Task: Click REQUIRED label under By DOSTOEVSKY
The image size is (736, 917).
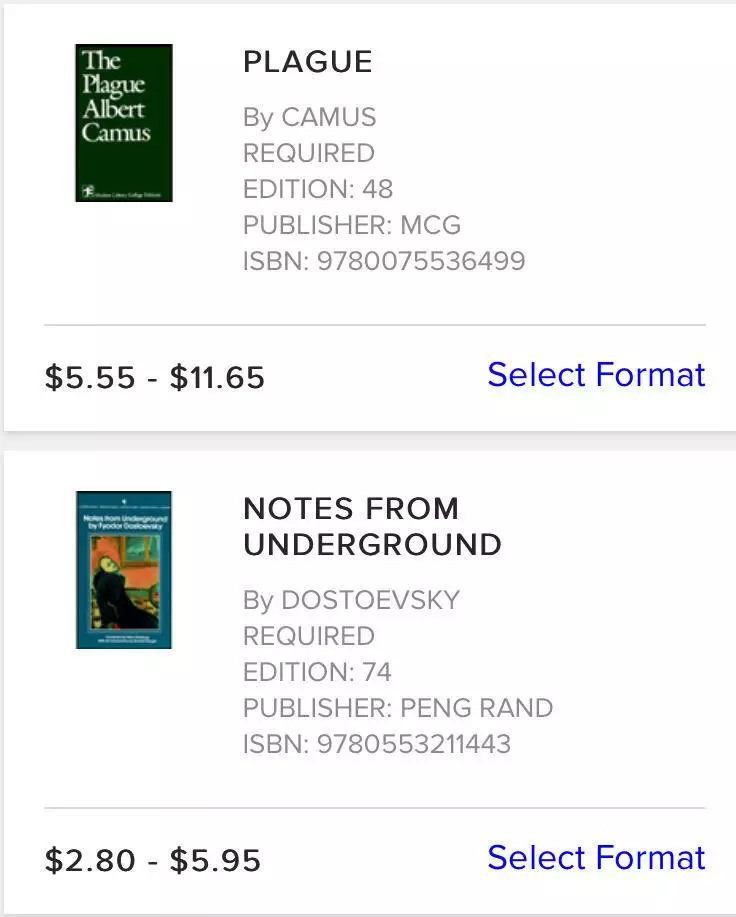Action: (x=309, y=636)
